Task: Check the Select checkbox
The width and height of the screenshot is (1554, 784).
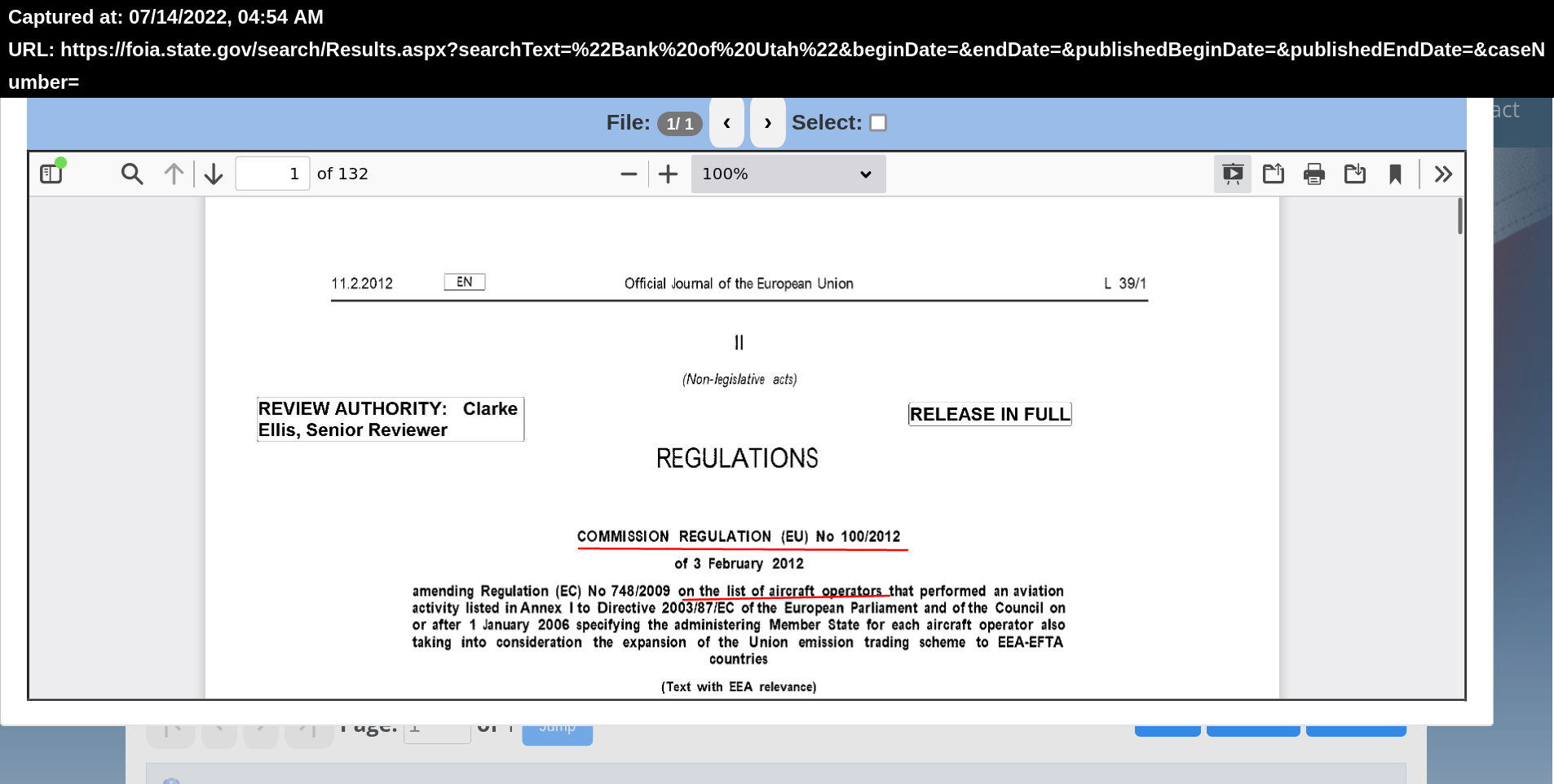Action: coord(878,122)
